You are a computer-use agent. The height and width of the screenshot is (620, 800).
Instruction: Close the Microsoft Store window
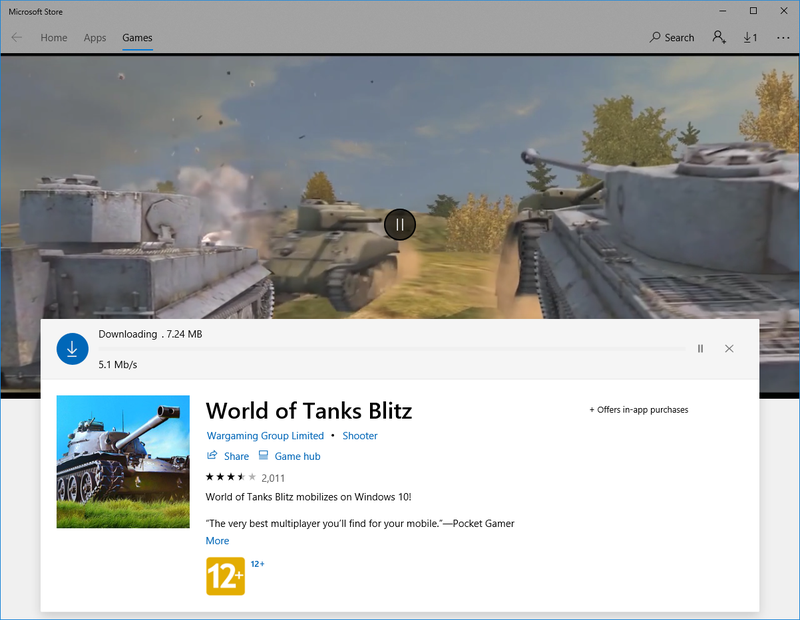(784, 11)
